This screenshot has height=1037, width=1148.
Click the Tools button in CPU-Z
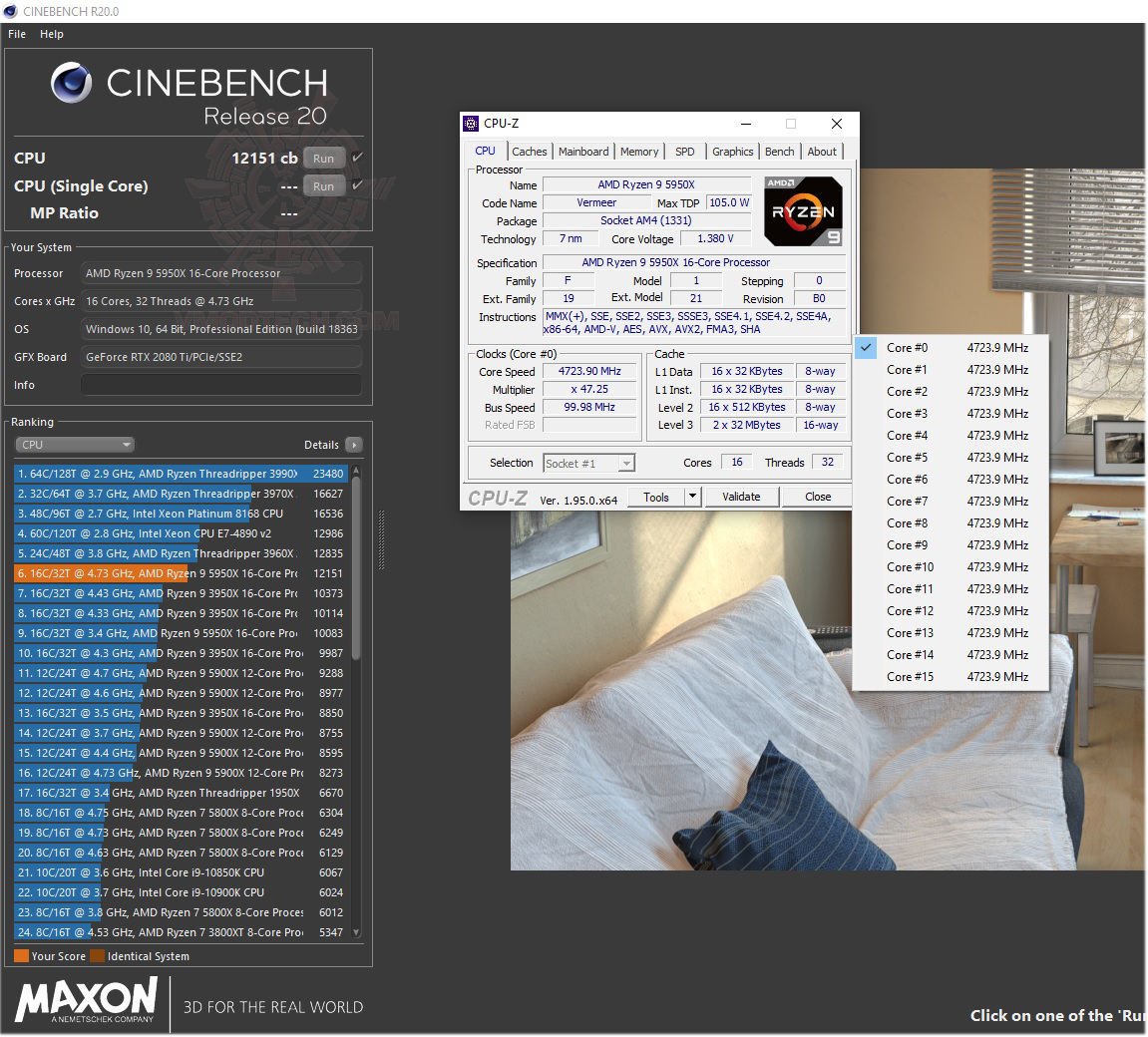(656, 497)
